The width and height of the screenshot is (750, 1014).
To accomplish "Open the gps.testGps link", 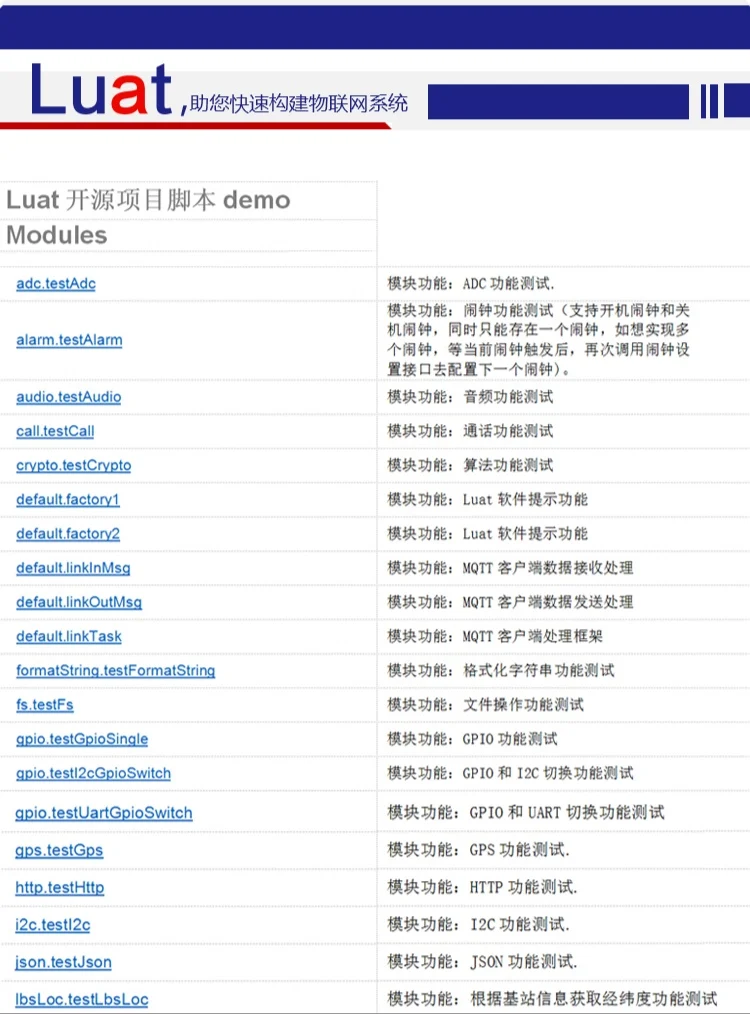I will 59,850.
